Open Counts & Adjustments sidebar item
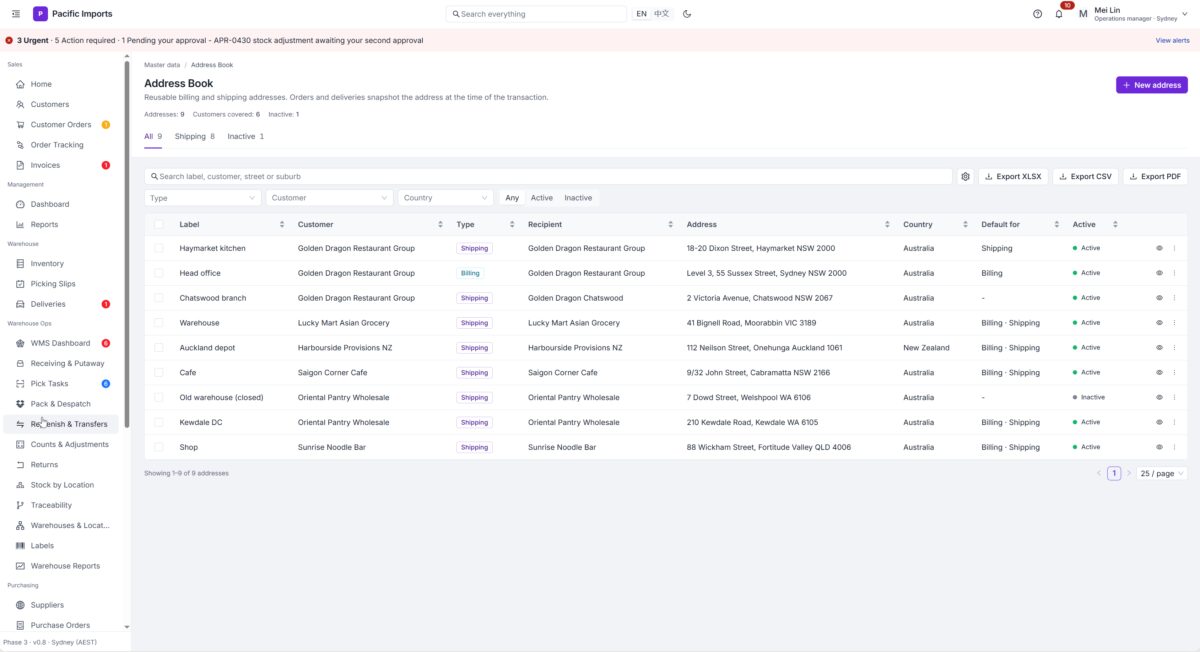This screenshot has height=652, width=1200. coord(62,444)
